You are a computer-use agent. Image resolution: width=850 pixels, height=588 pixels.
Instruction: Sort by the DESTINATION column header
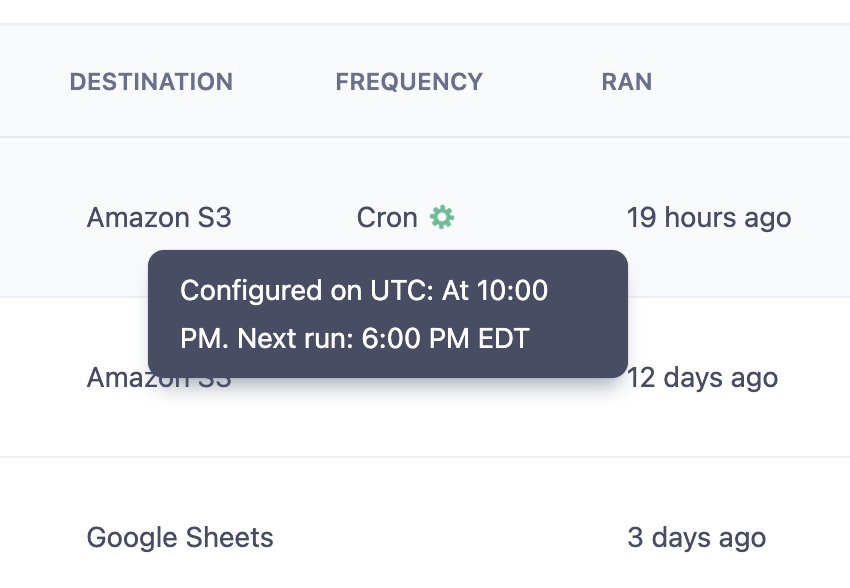click(x=151, y=82)
